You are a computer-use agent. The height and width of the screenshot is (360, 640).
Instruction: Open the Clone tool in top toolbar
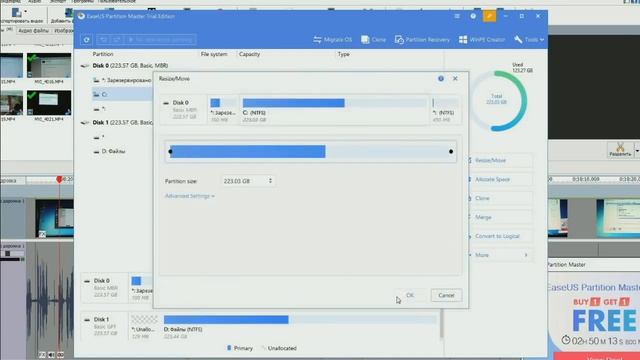(x=373, y=40)
